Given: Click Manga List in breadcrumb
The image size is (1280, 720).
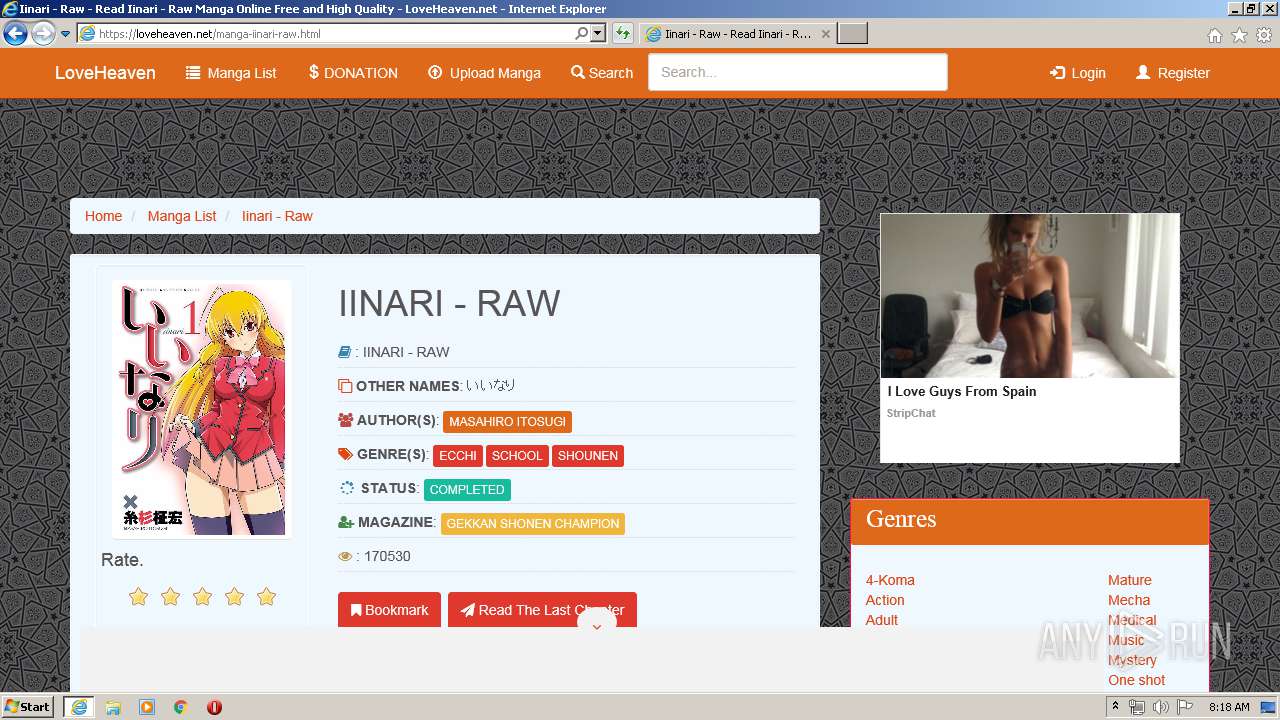Looking at the screenshot, I should point(182,216).
